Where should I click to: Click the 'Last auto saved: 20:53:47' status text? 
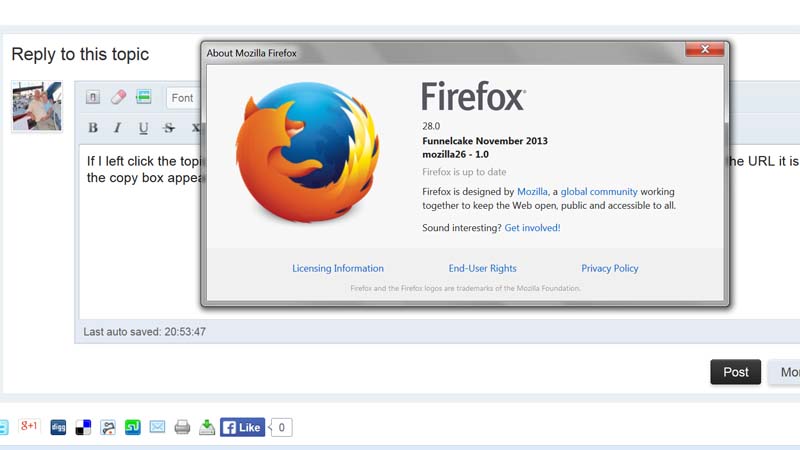(x=144, y=332)
